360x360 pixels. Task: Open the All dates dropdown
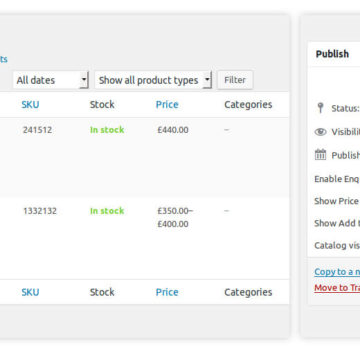51,80
